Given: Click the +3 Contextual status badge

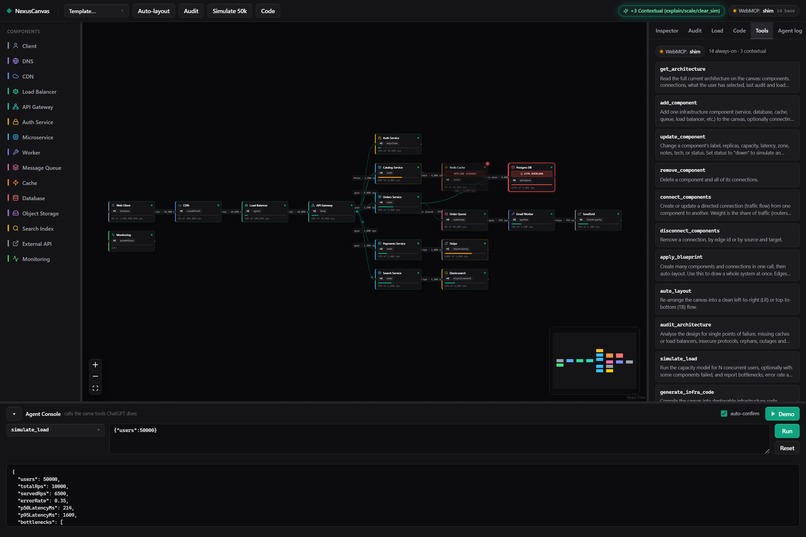Looking at the screenshot, I should click(671, 11).
